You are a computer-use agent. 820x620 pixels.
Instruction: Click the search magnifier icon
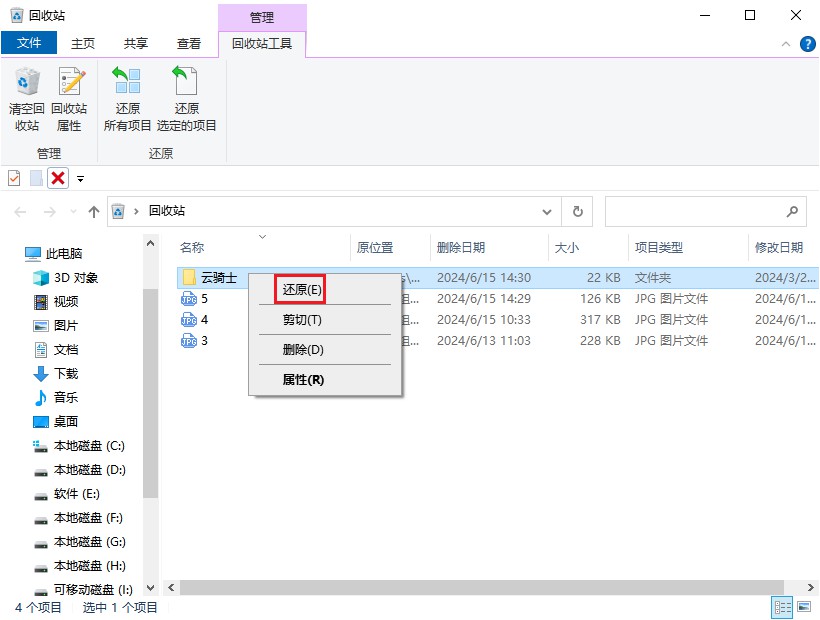pos(792,211)
